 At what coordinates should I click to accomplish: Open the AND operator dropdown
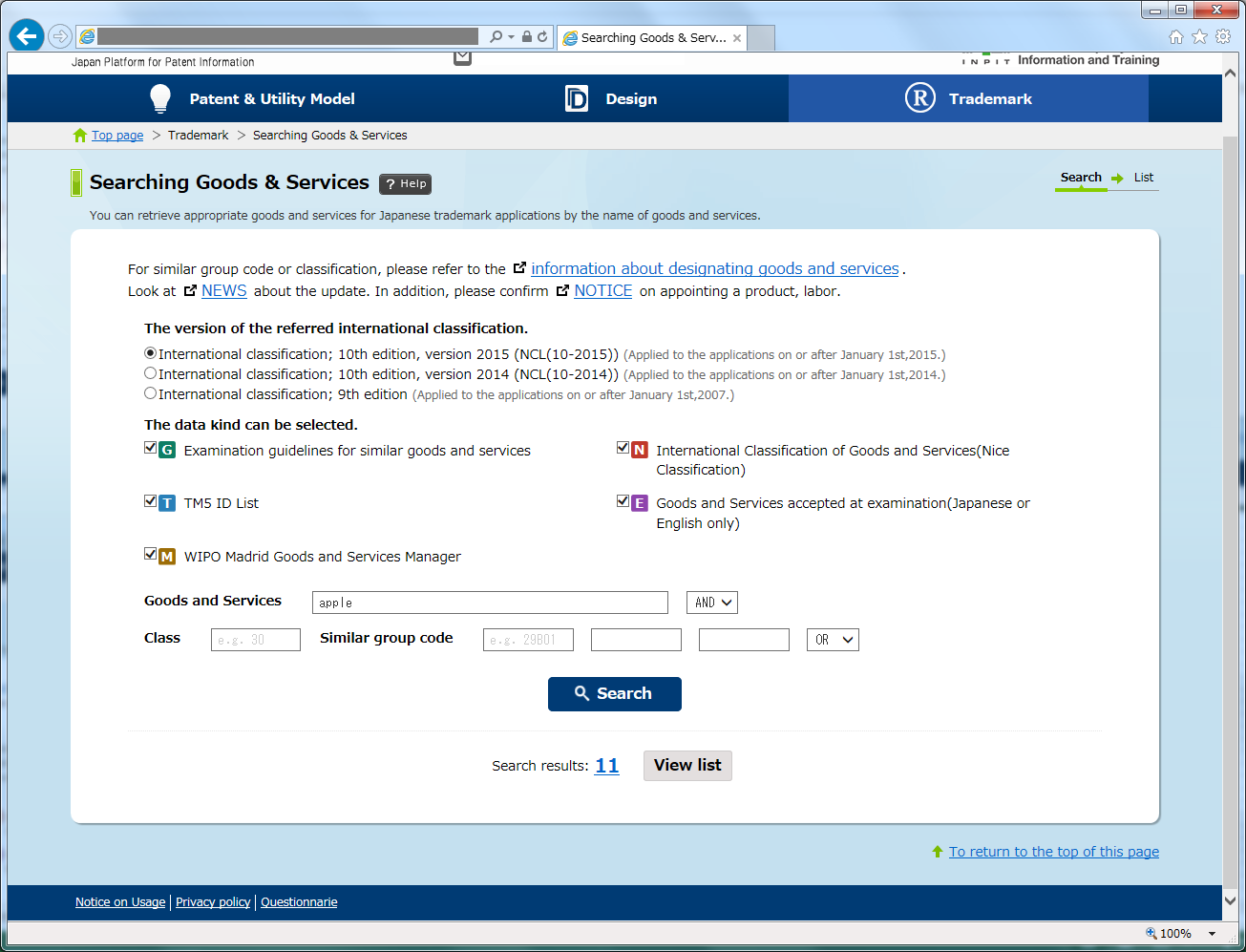712,603
